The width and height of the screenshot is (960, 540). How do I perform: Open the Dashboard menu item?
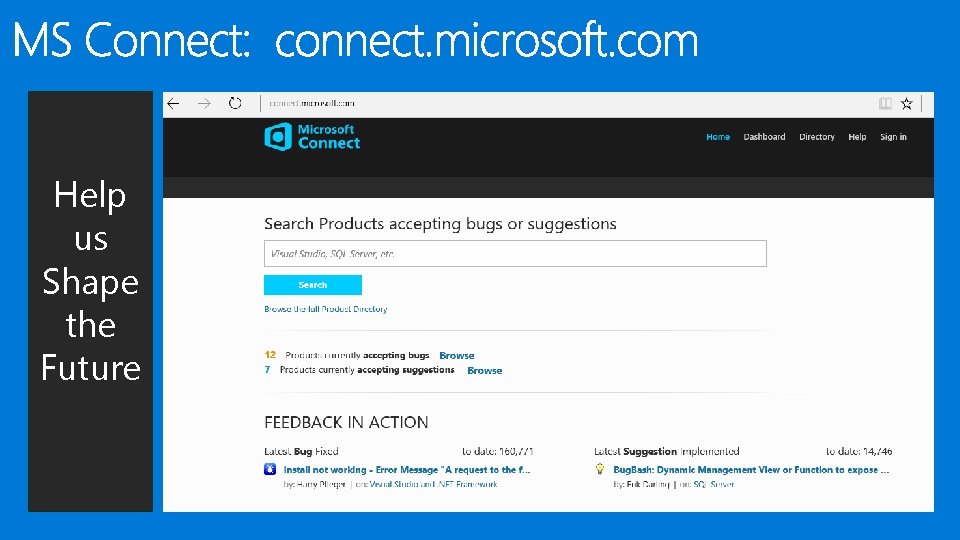tap(764, 137)
